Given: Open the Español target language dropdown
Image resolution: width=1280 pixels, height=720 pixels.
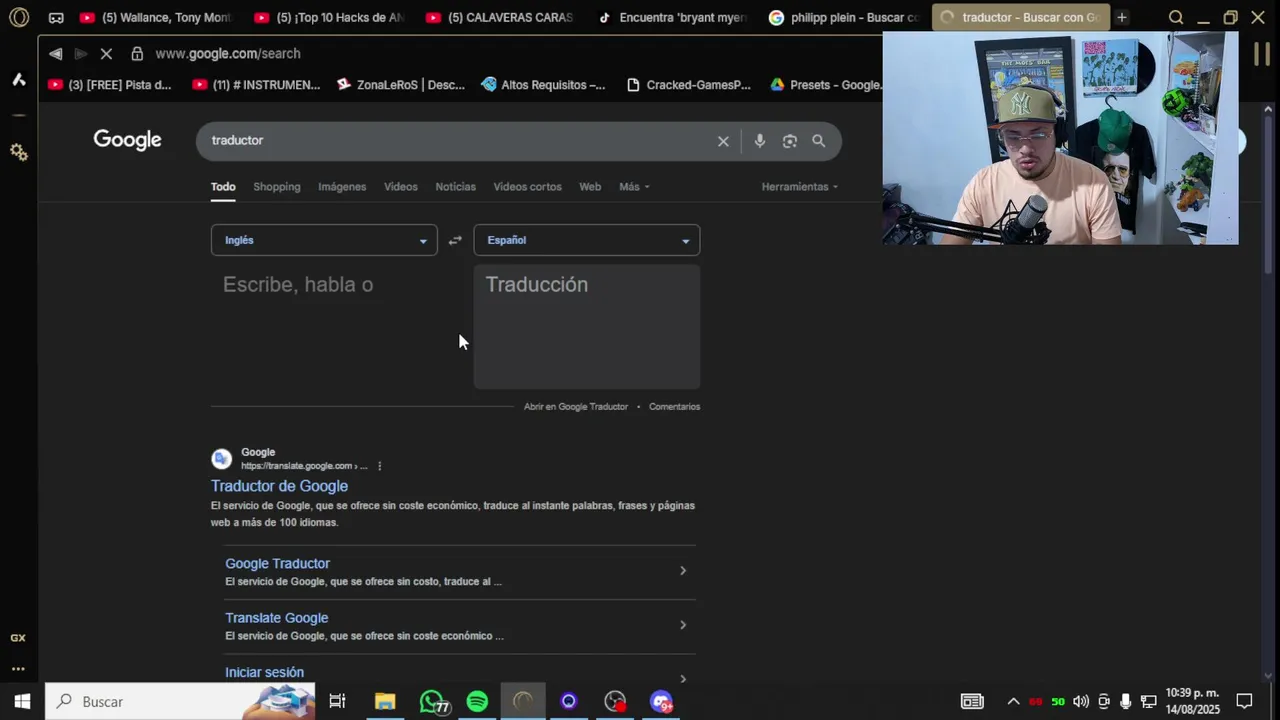Looking at the screenshot, I should point(586,240).
